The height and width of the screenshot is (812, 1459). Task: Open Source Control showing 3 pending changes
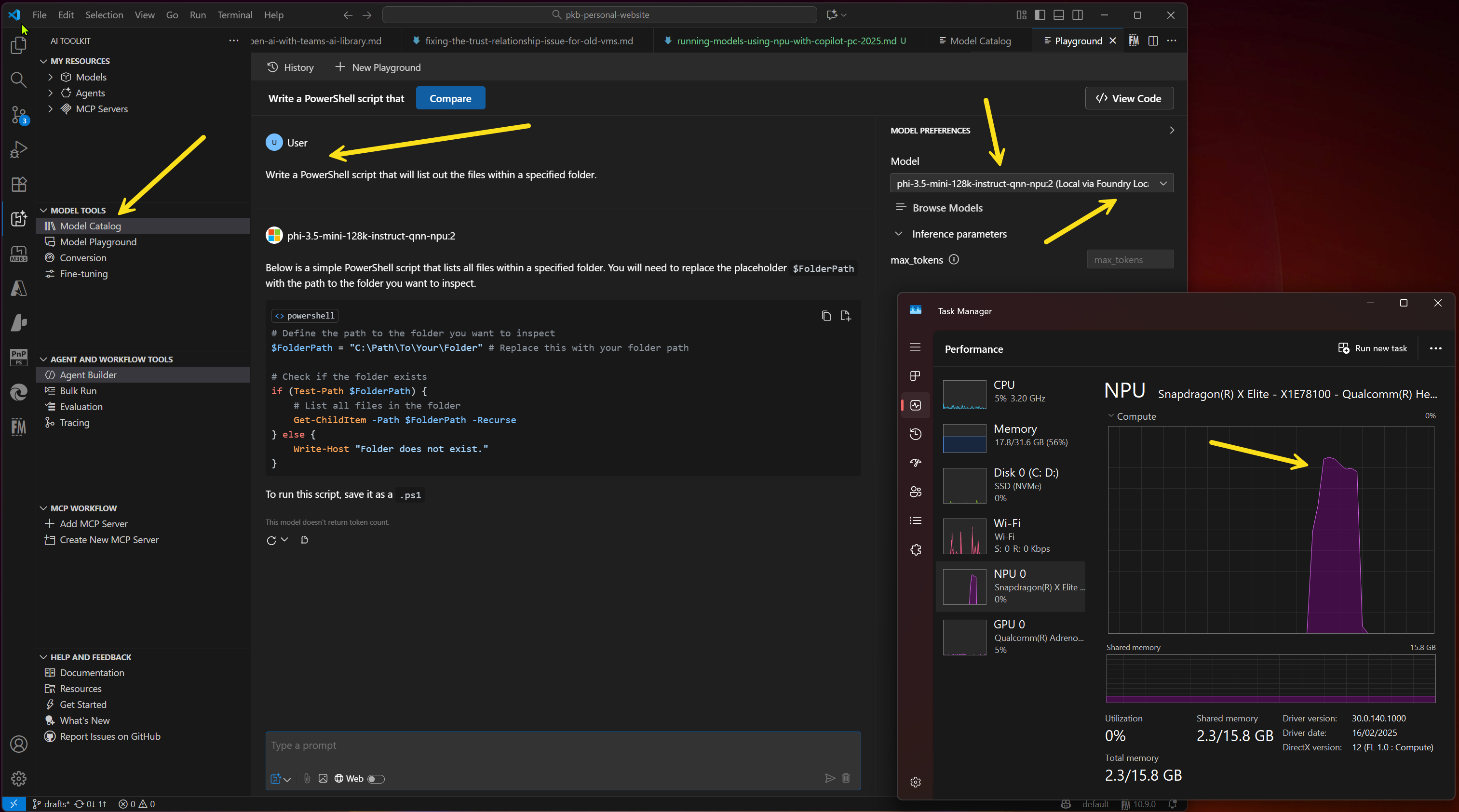(19, 115)
